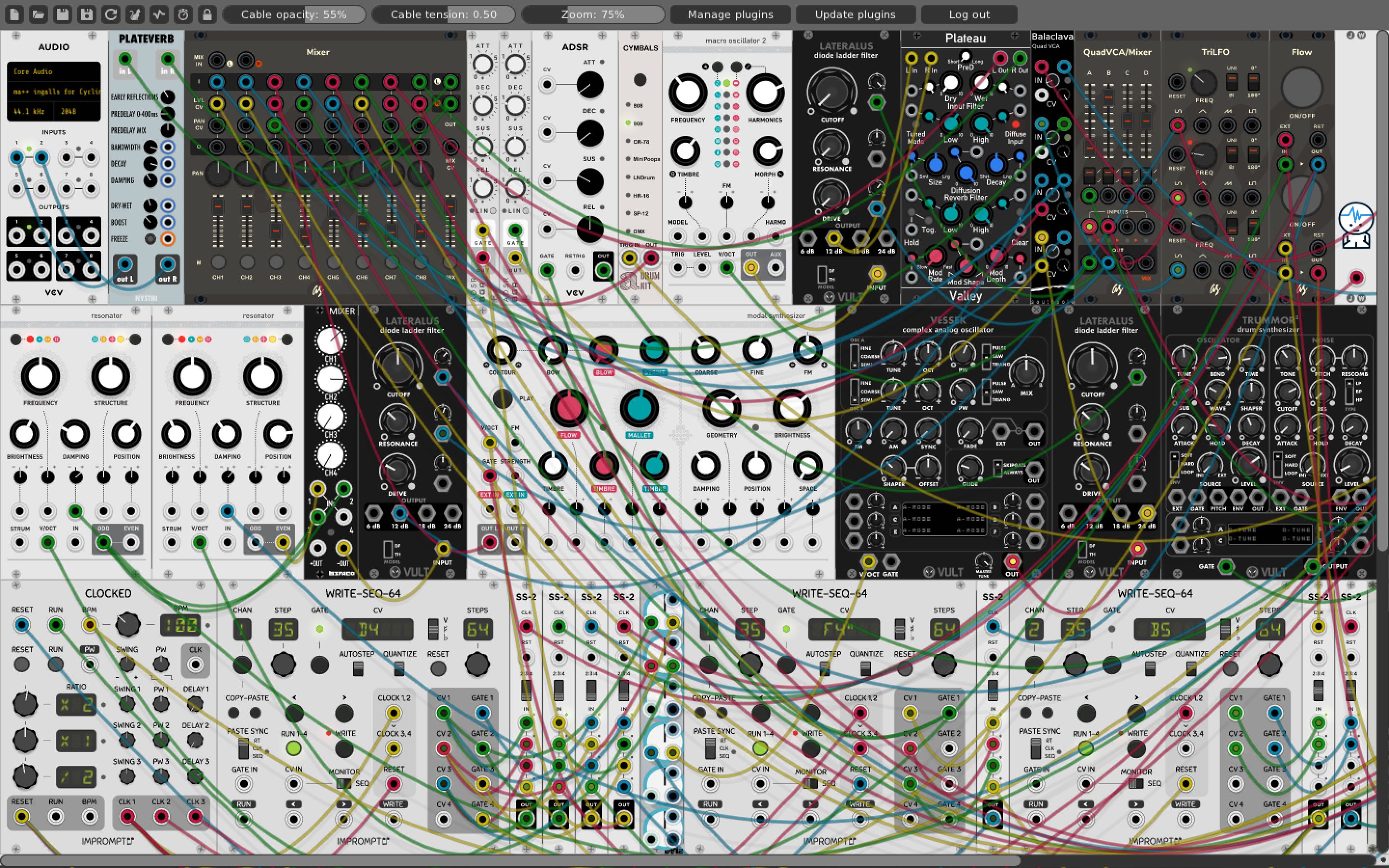Flip MONITOR SEQ switch on B5 WRITE-SEQ-64

point(1136,784)
